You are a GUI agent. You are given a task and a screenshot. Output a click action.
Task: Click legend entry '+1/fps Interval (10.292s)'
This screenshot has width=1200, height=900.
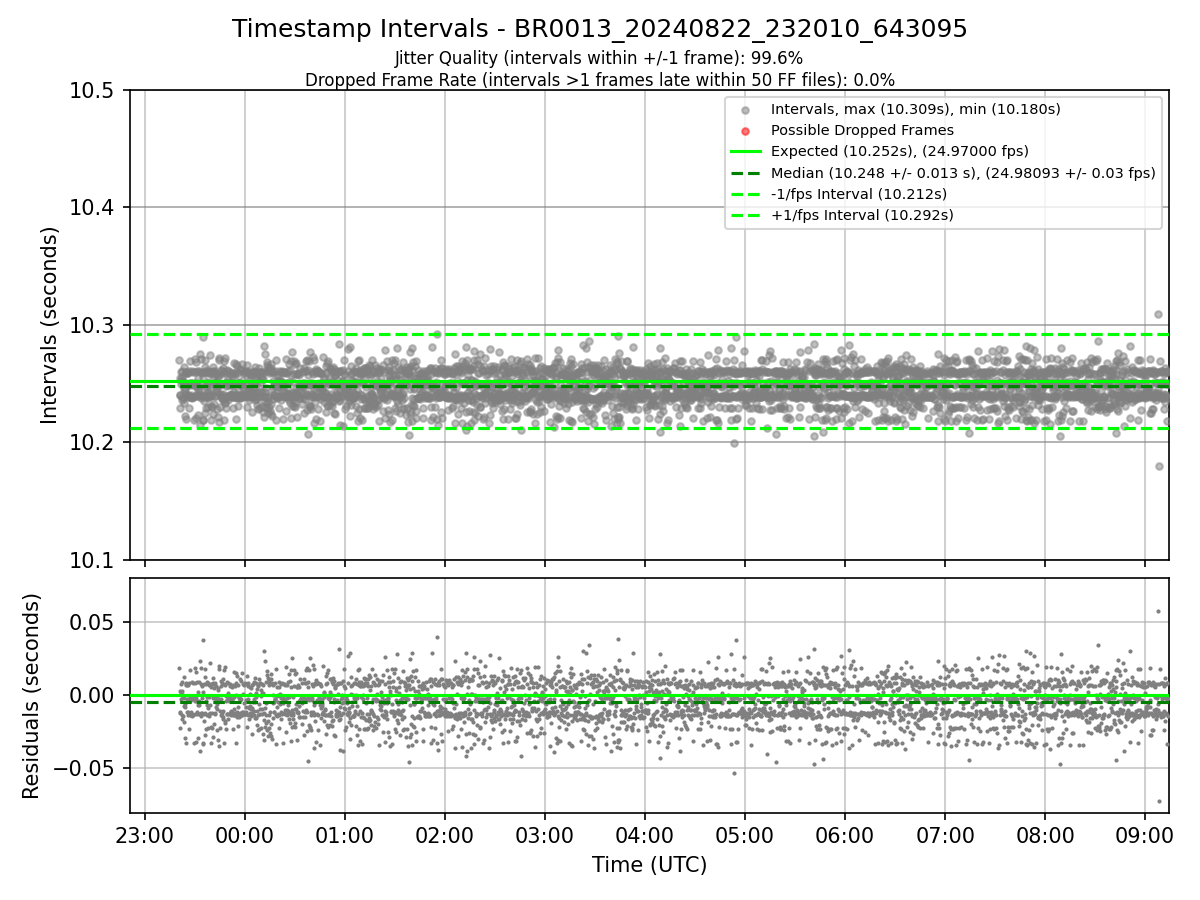(862, 215)
